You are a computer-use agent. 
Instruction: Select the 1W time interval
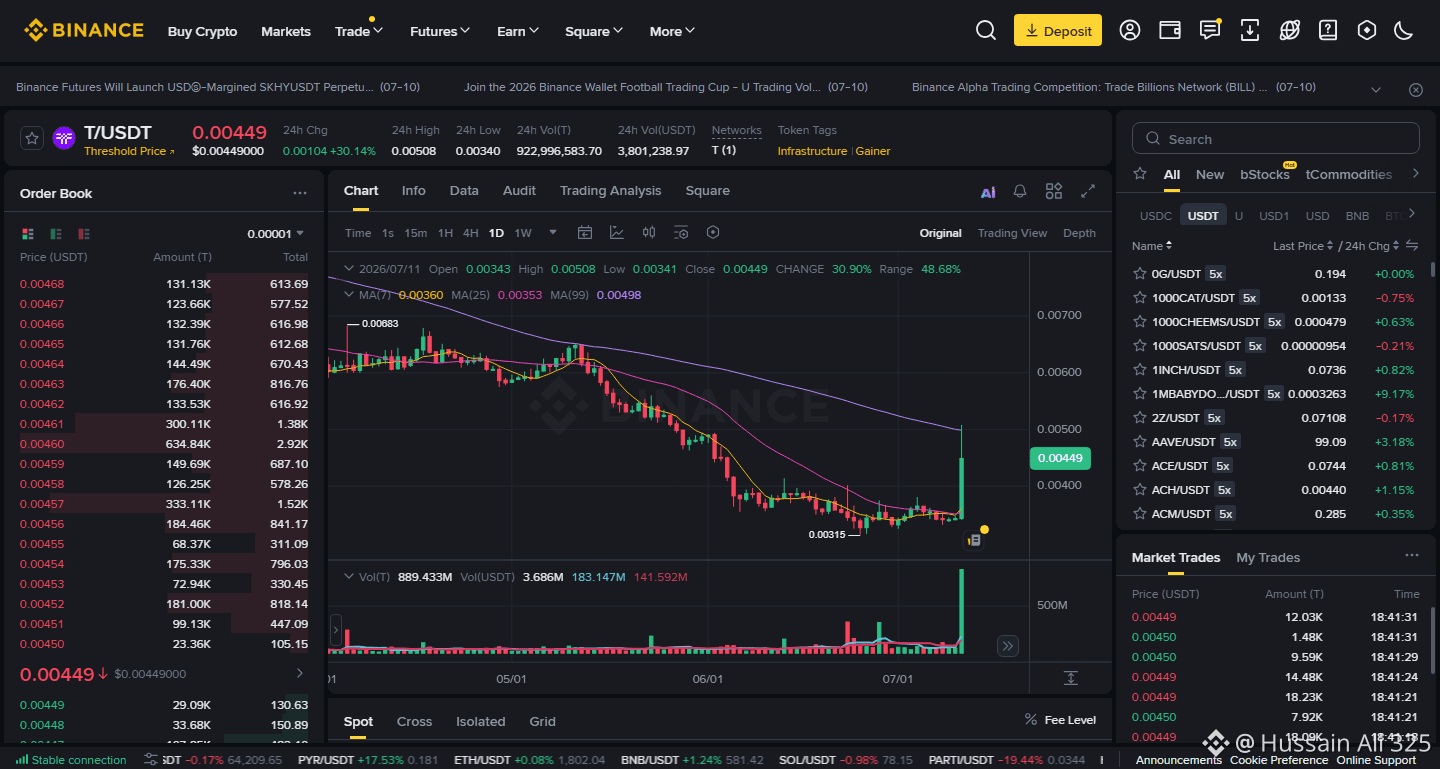click(523, 233)
